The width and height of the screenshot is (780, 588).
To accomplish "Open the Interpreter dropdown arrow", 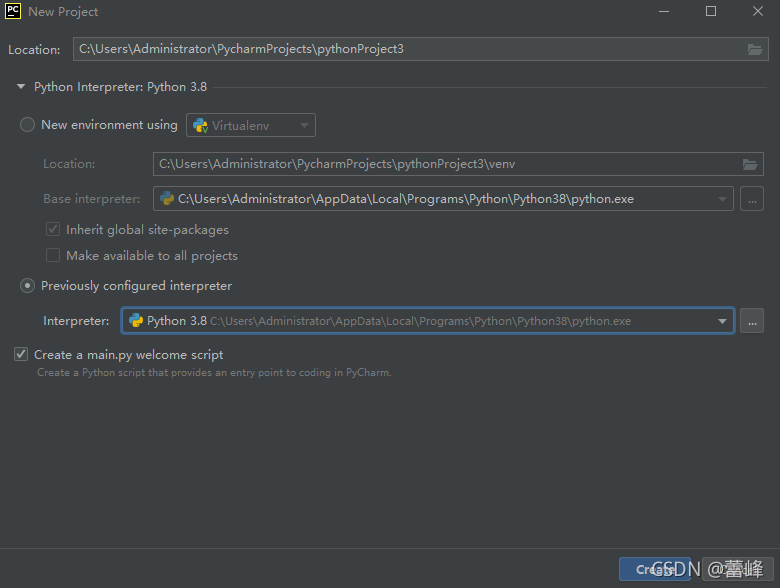I will coord(722,321).
